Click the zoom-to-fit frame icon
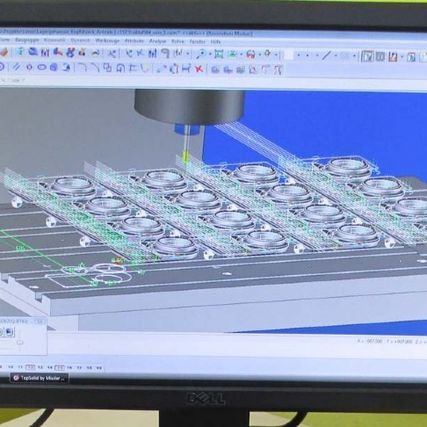 (x=219, y=54)
